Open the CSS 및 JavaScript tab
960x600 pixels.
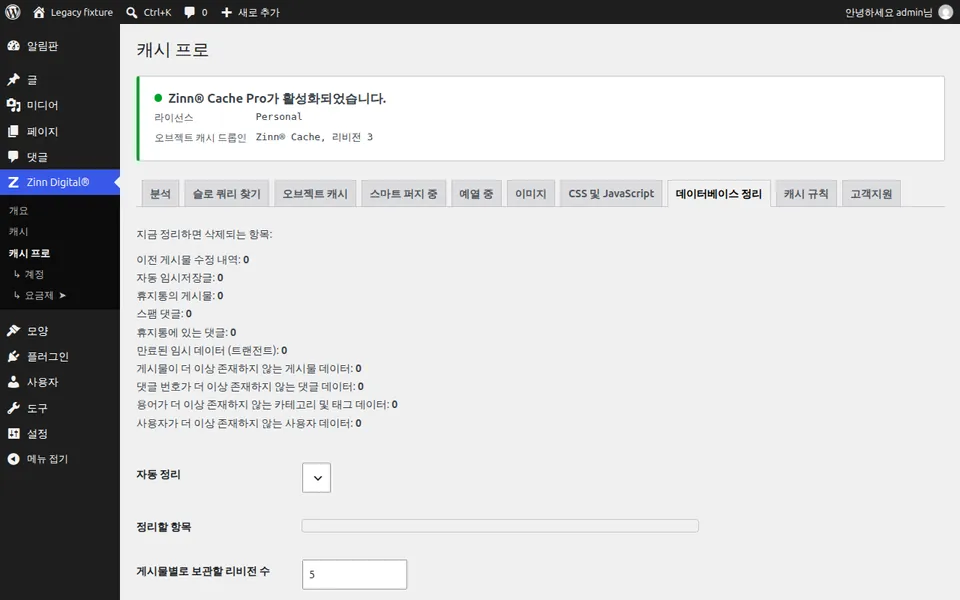point(611,193)
